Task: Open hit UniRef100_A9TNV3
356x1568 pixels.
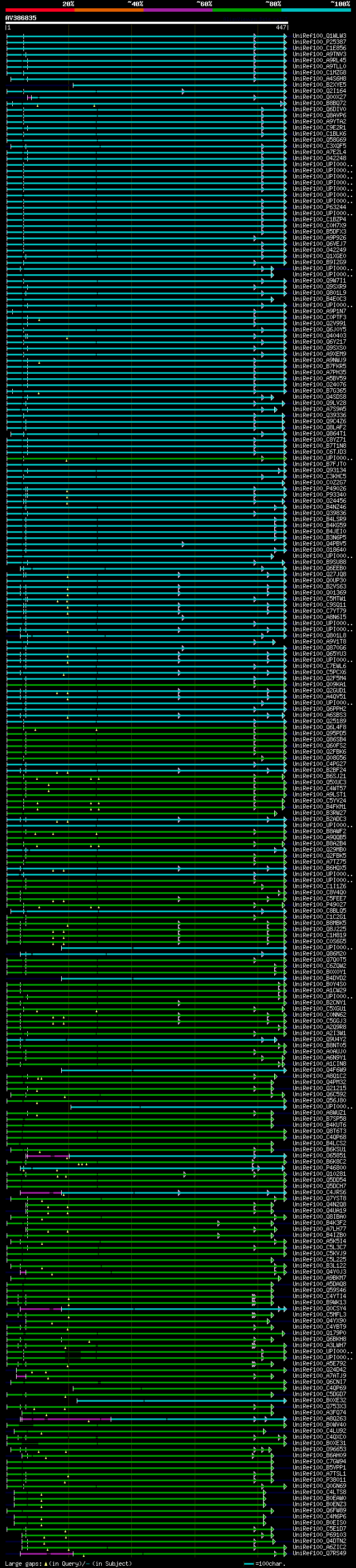Action: (x=319, y=54)
